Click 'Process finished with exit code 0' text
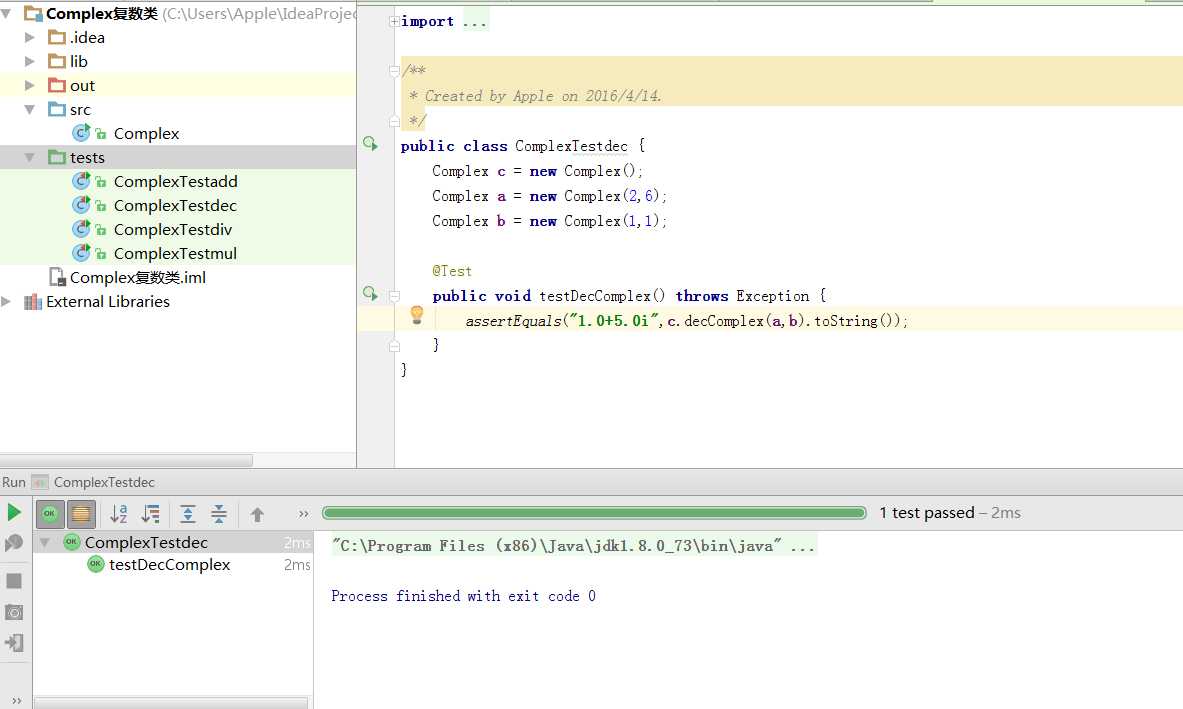This screenshot has height=709, width=1183. 463,596
